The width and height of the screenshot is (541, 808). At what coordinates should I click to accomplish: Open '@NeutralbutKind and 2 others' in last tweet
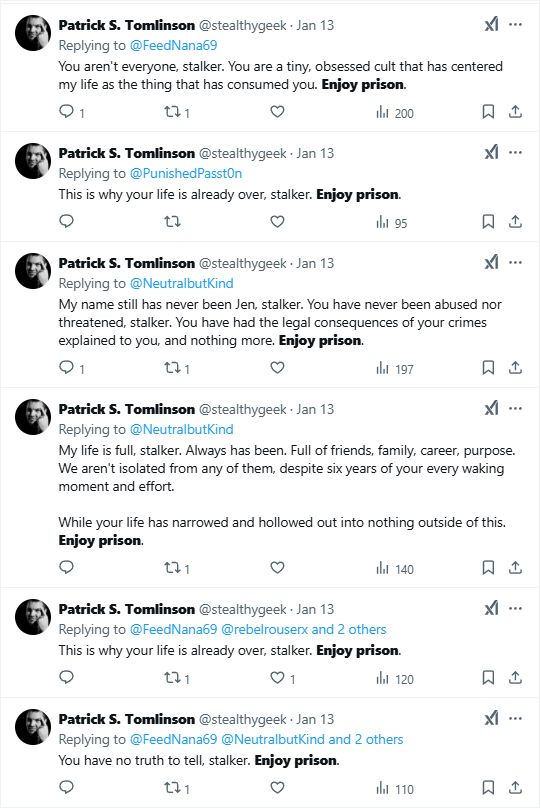pos(312,739)
